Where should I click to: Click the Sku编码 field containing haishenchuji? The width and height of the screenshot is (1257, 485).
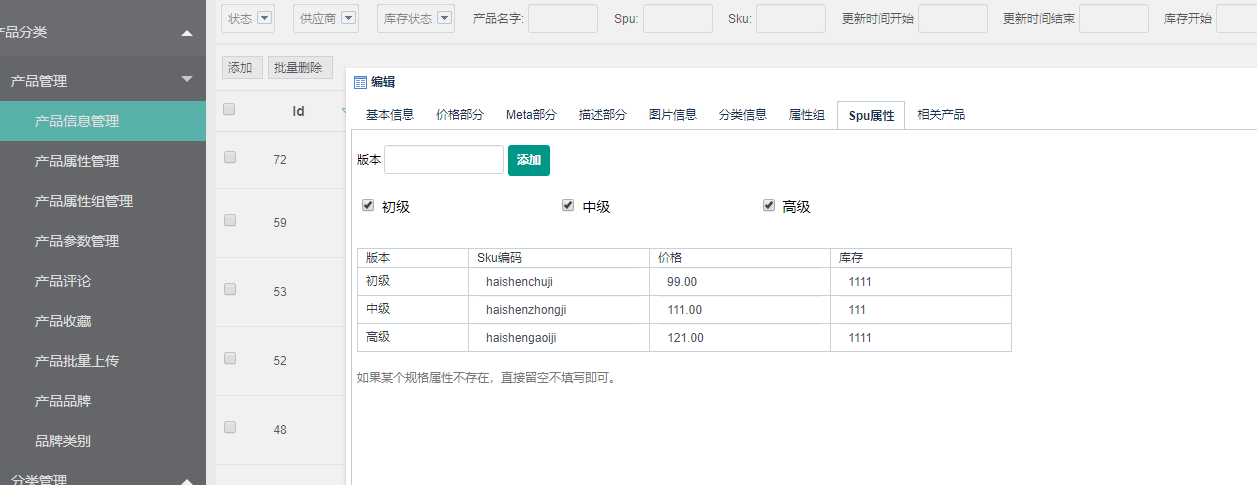click(x=559, y=282)
